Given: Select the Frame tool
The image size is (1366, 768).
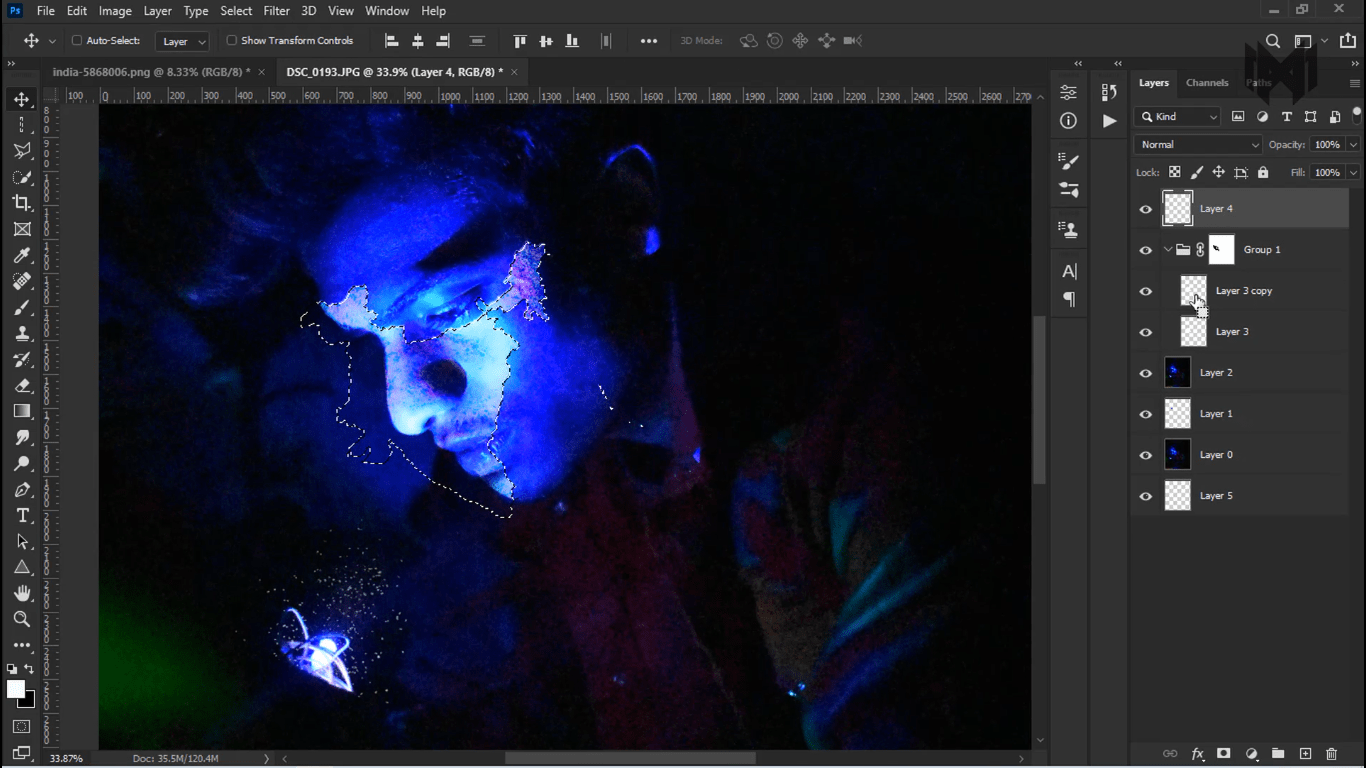Looking at the screenshot, I should [x=22, y=229].
